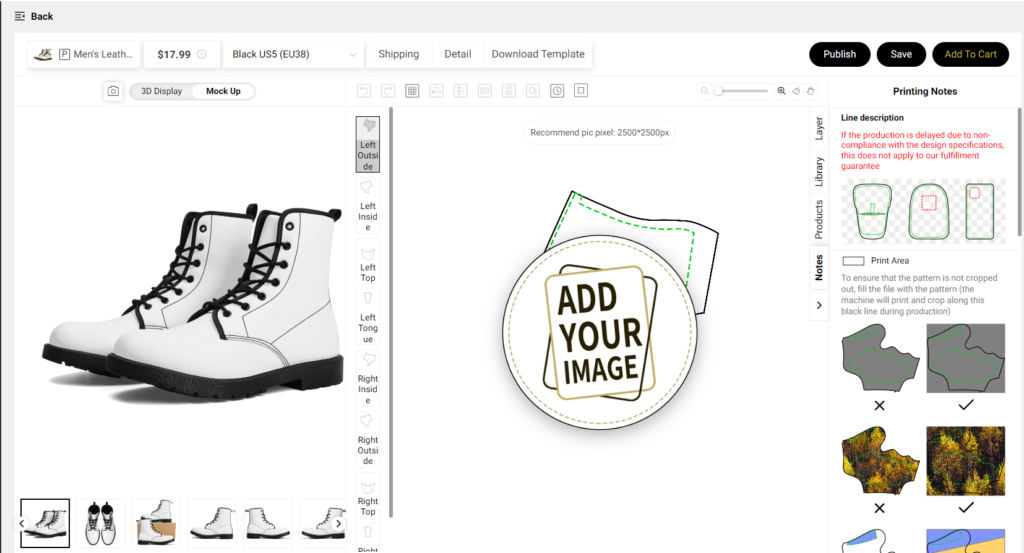Click the flip vertical icon
1024x553 pixels.
pos(460,91)
